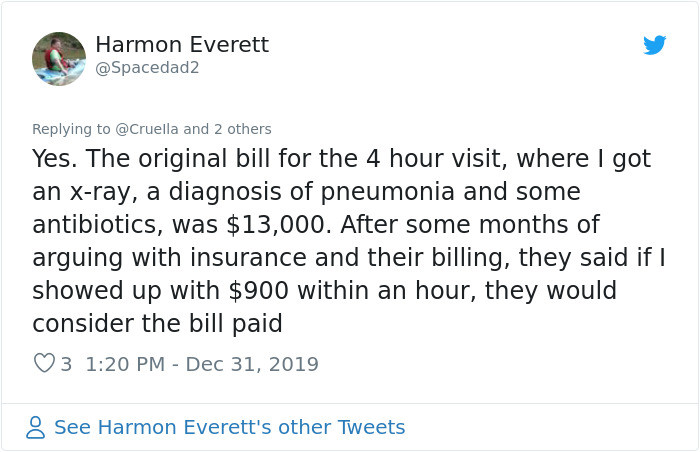Click the tweet's opening word 'Yes.'

coord(54,159)
